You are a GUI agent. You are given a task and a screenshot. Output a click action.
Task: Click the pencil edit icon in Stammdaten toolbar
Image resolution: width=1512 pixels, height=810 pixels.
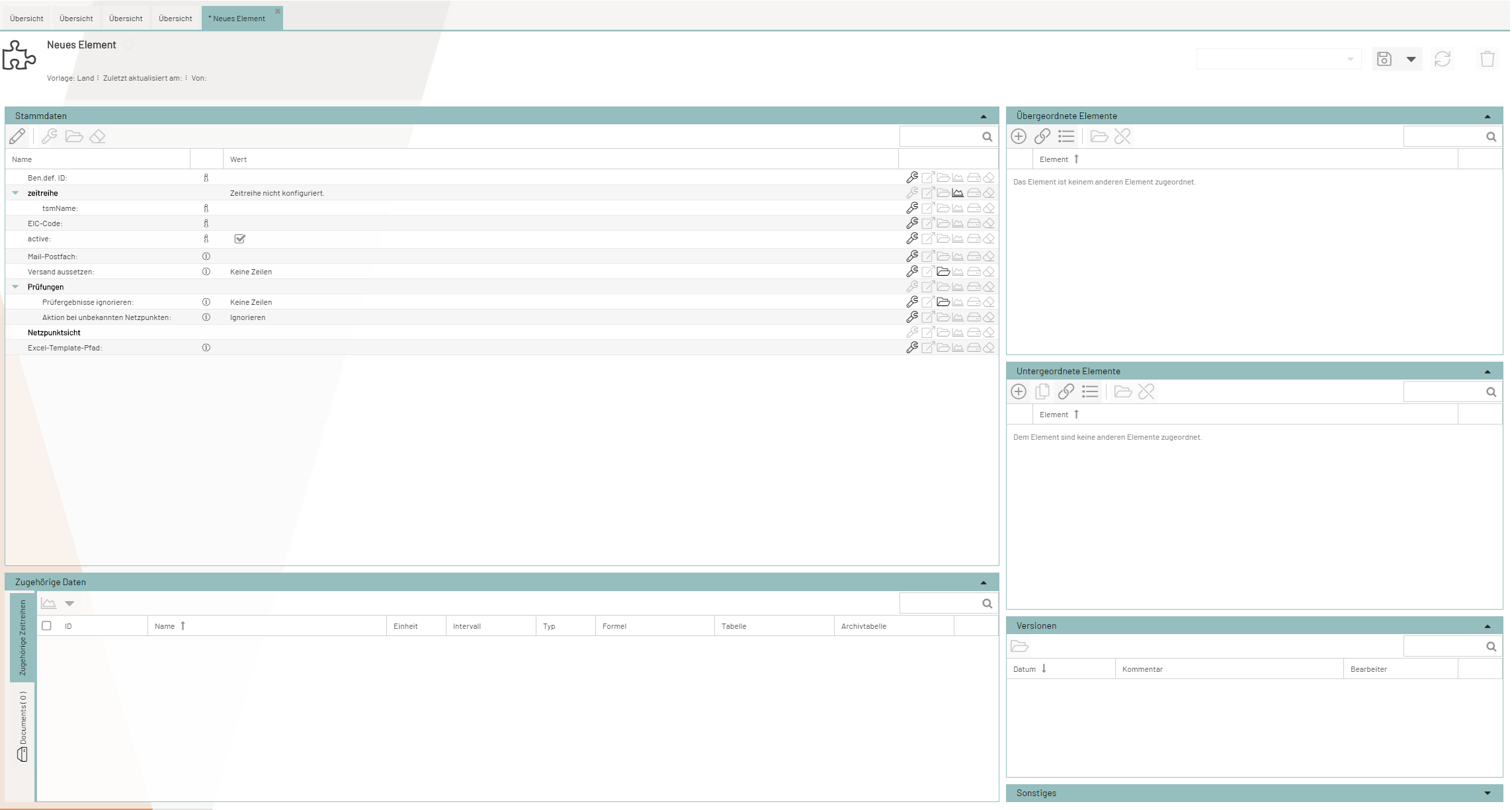(17, 136)
